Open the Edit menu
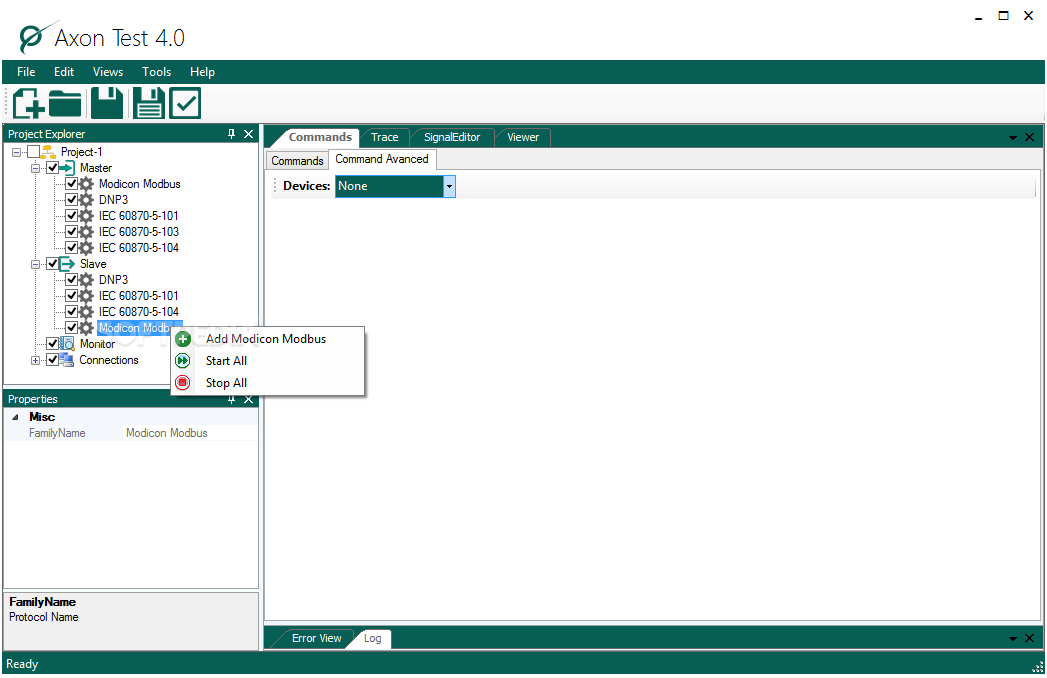The image size is (1047, 678). [64, 72]
